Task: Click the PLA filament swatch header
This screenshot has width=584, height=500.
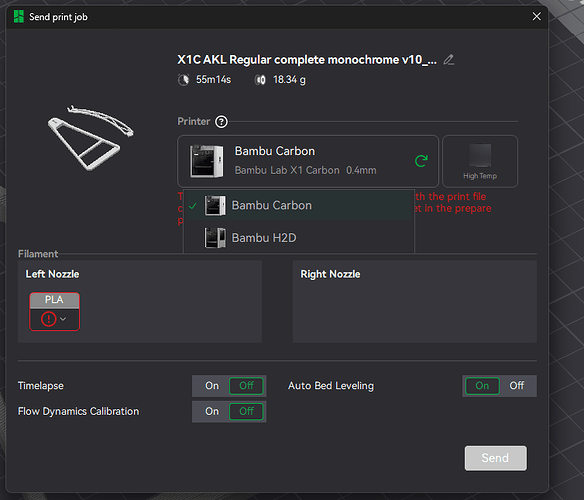Action: pos(54,300)
